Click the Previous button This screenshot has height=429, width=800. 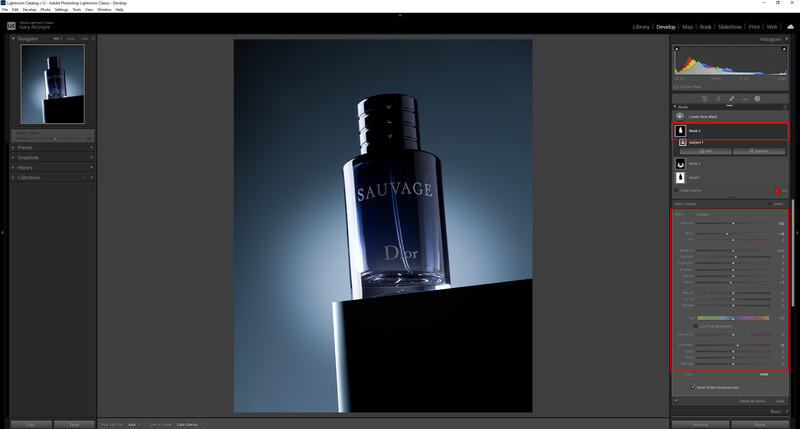click(701, 424)
